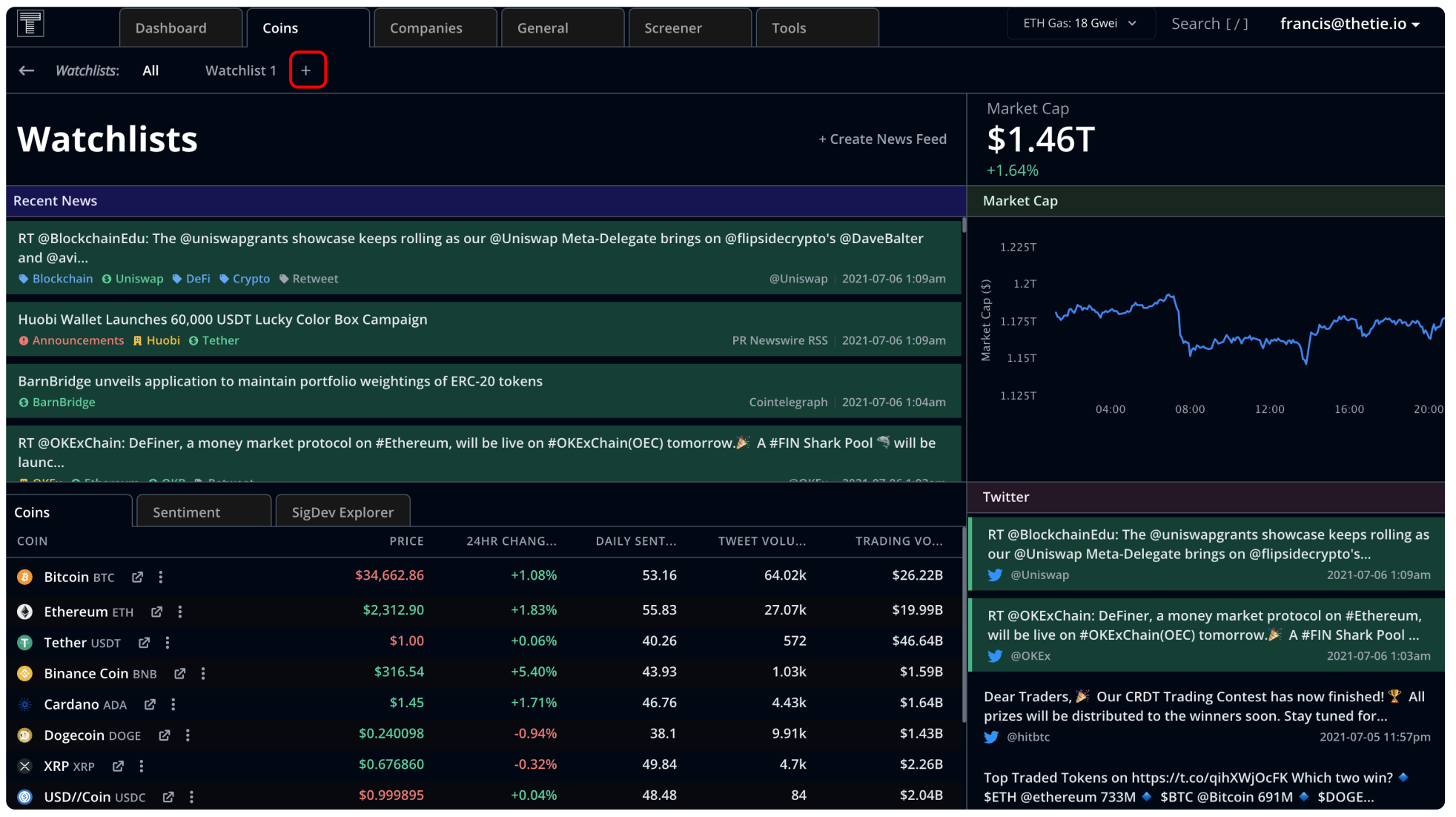
Task: Open XRP row three-dot menu
Action: pos(142,766)
